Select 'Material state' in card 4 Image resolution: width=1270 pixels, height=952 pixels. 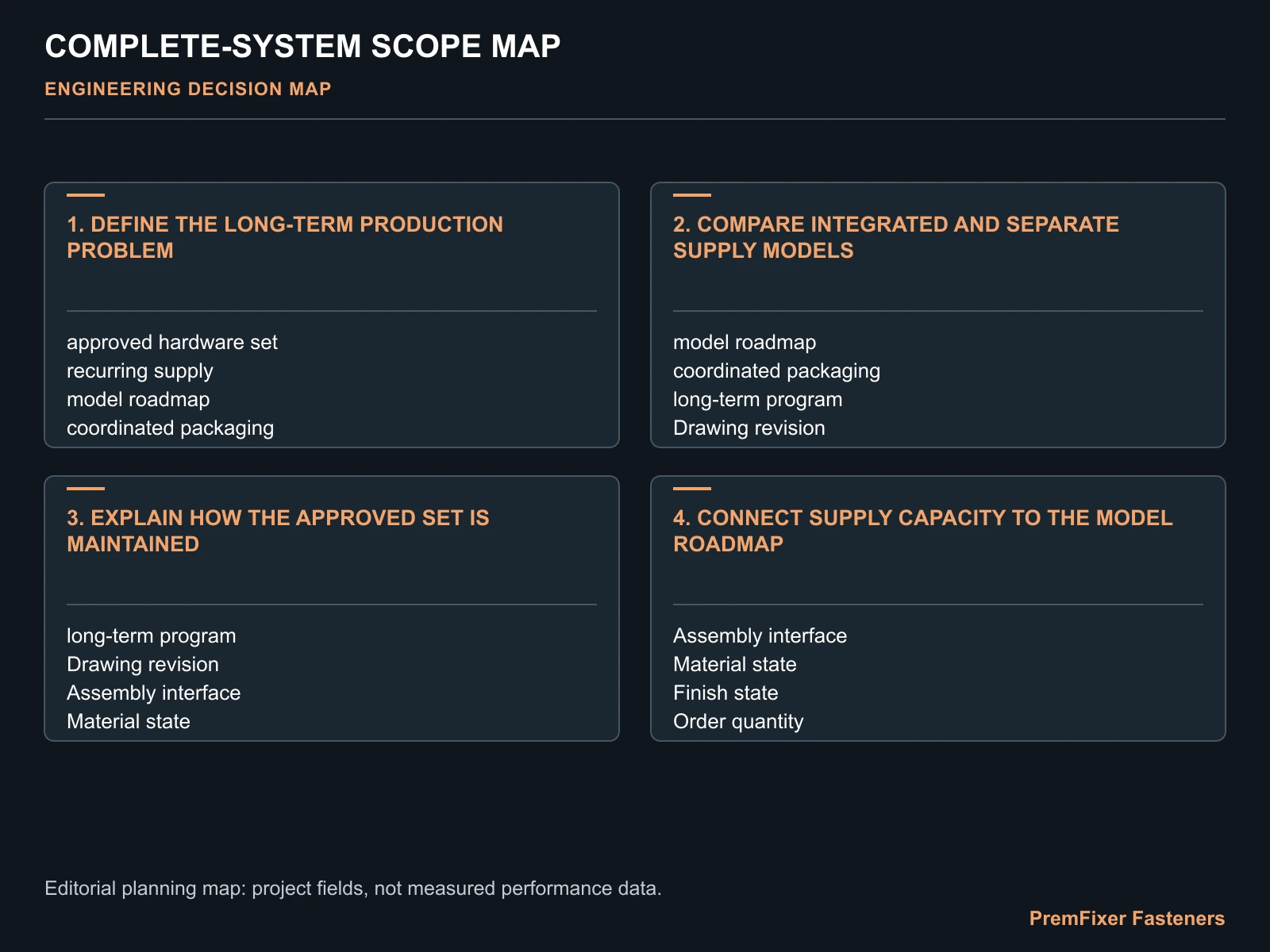click(x=735, y=664)
